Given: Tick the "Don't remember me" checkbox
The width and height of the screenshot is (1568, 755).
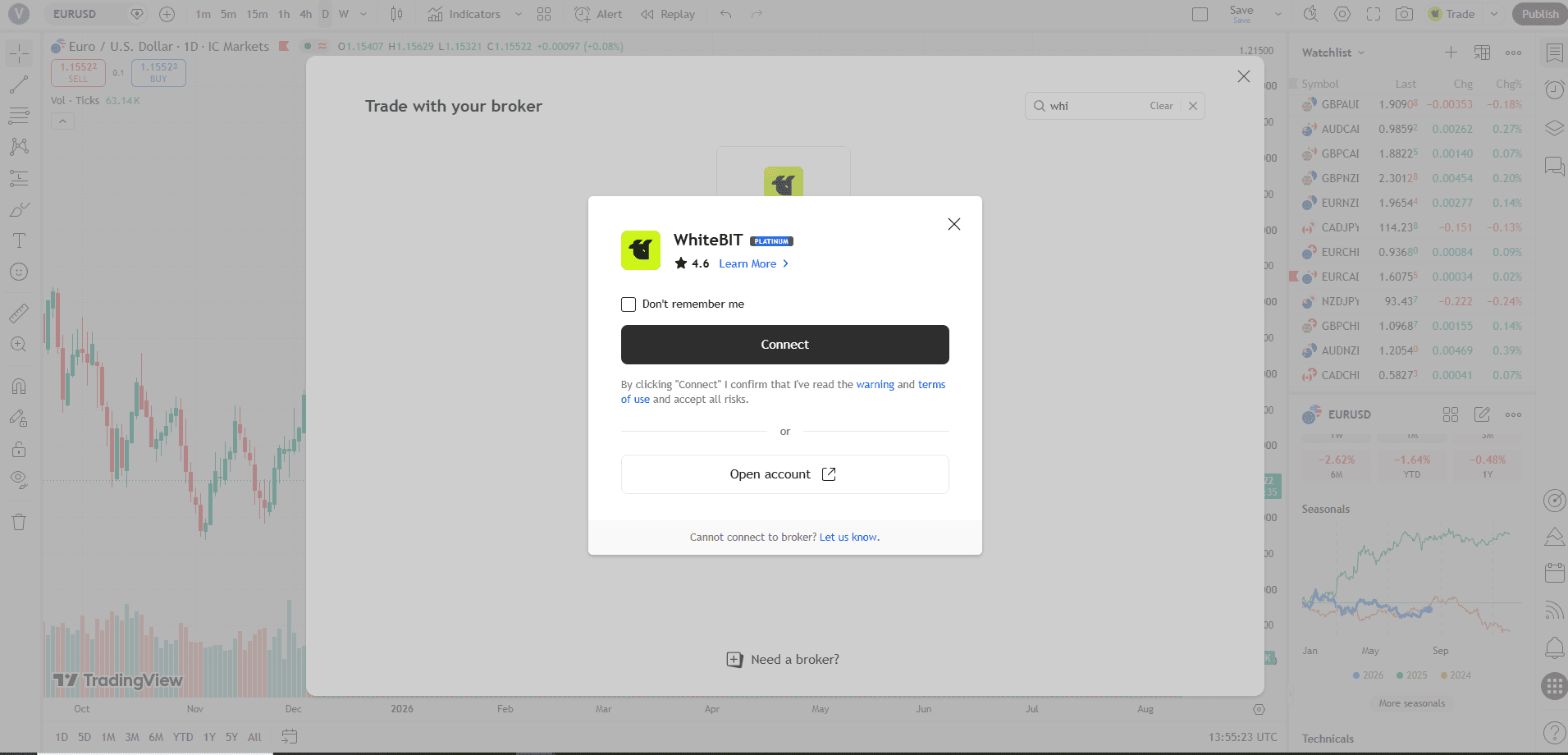Looking at the screenshot, I should point(629,304).
